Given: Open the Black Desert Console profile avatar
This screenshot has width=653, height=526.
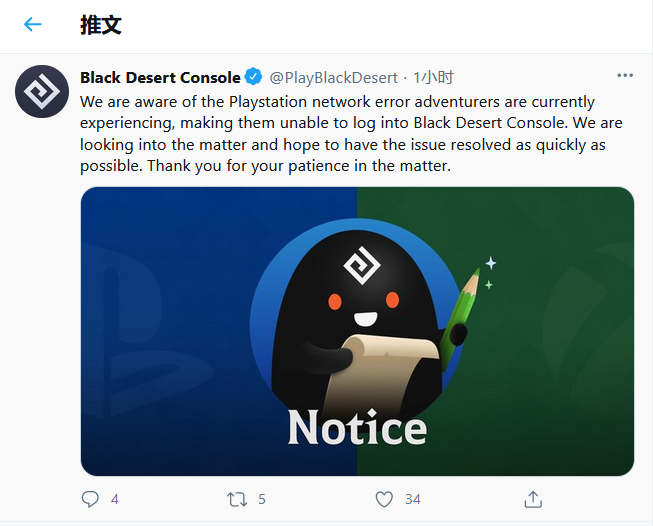Looking at the screenshot, I should point(42,93).
